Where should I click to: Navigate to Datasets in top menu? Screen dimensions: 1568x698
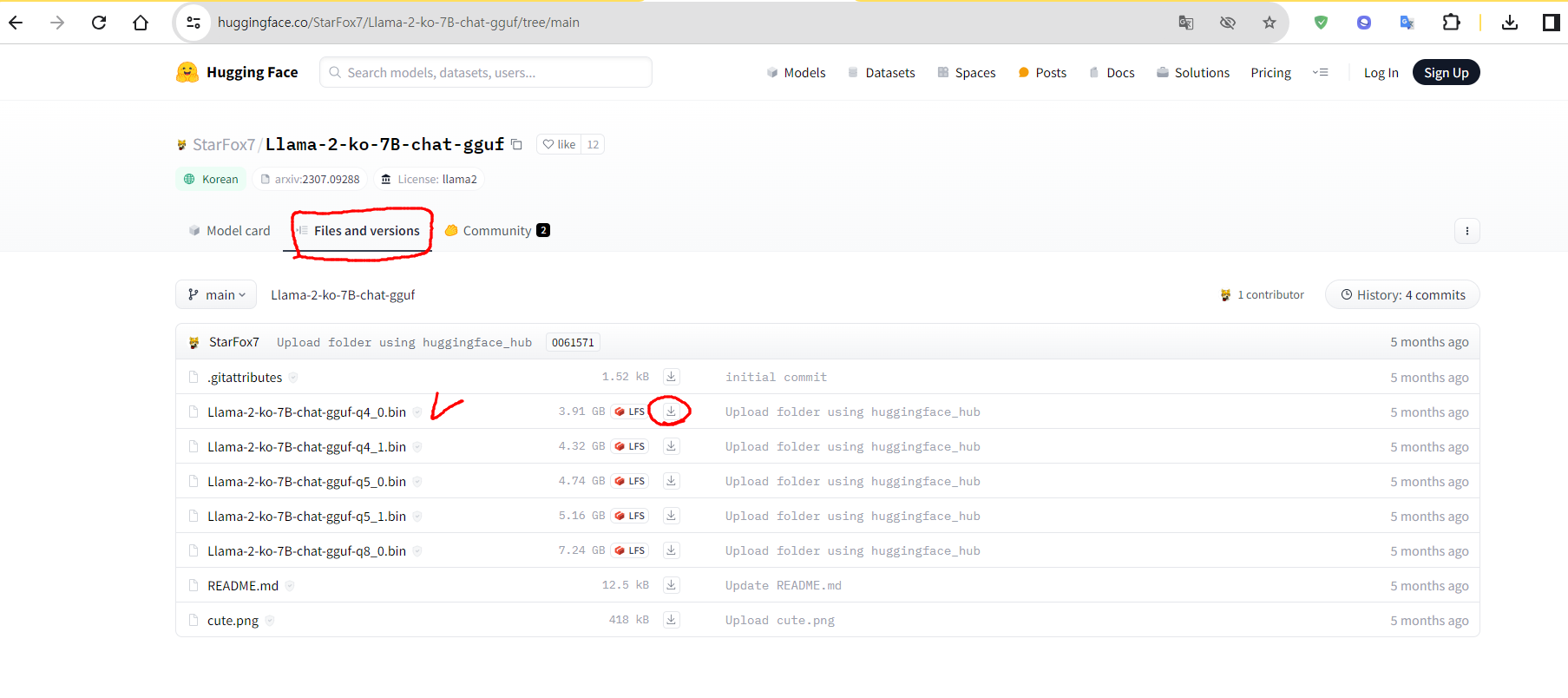(x=881, y=73)
